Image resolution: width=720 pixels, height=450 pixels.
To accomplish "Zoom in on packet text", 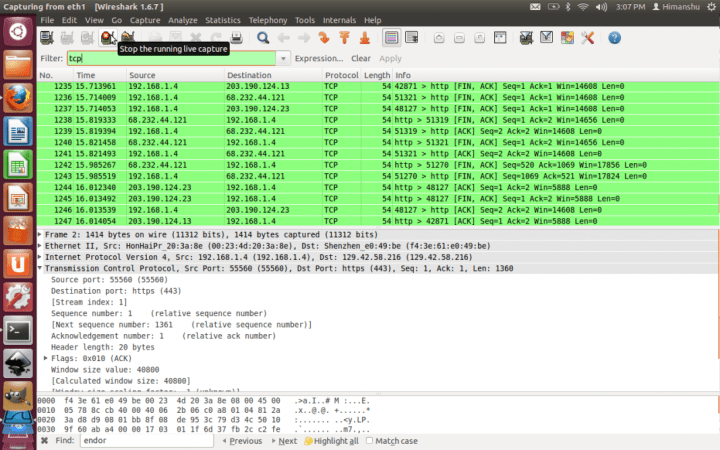I will click(x=439, y=38).
